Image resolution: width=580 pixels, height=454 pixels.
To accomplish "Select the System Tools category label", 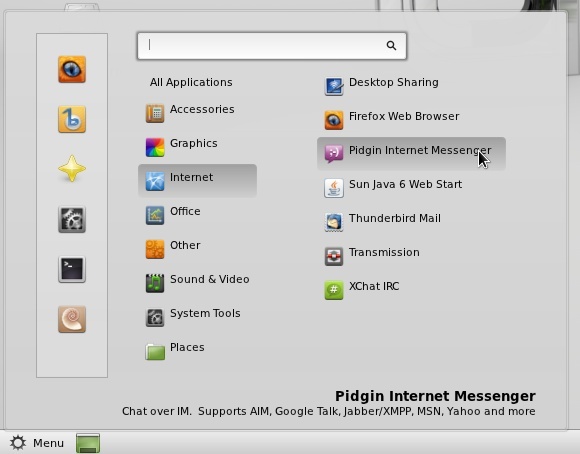I will tap(205, 313).
